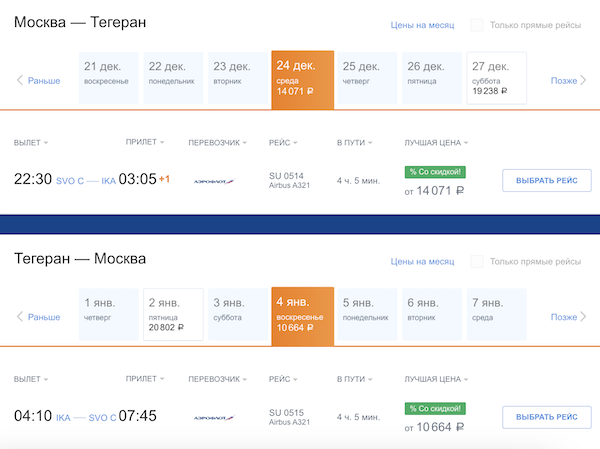Image resolution: width=600 pixels, height=449 pixels.
Task: Sort return flights by 'В пути' duration
Action: click(355, 380)
